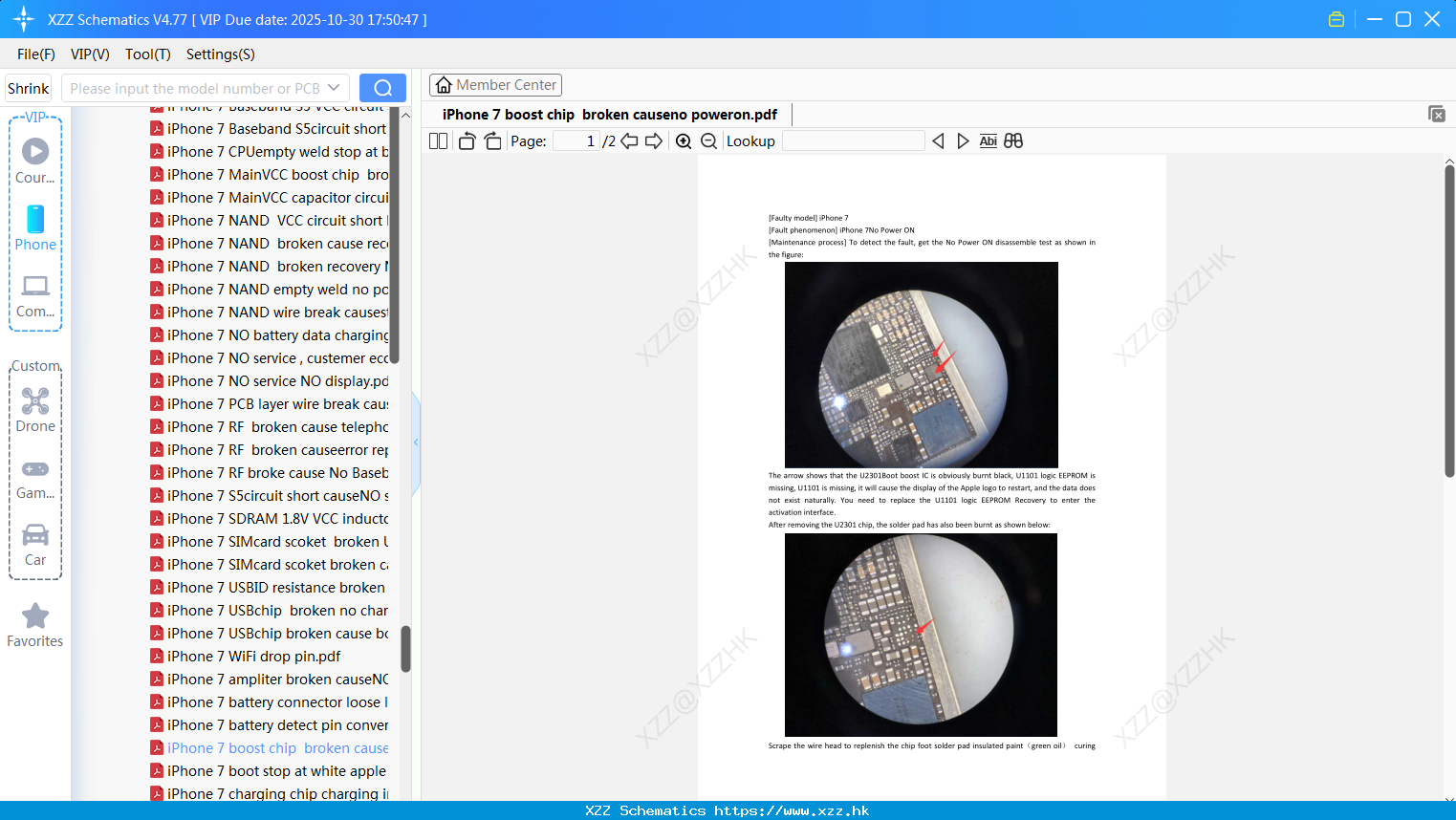This screenshot has width=1456, height=820.
Task: Open iPhone 7 NO service customer file
Action: click(269, 358)
